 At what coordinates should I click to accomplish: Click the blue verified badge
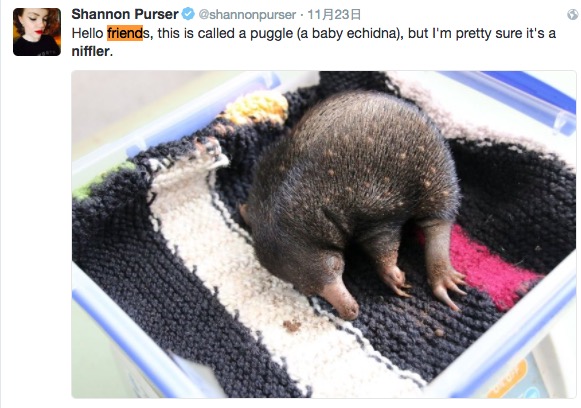(188, 14)
